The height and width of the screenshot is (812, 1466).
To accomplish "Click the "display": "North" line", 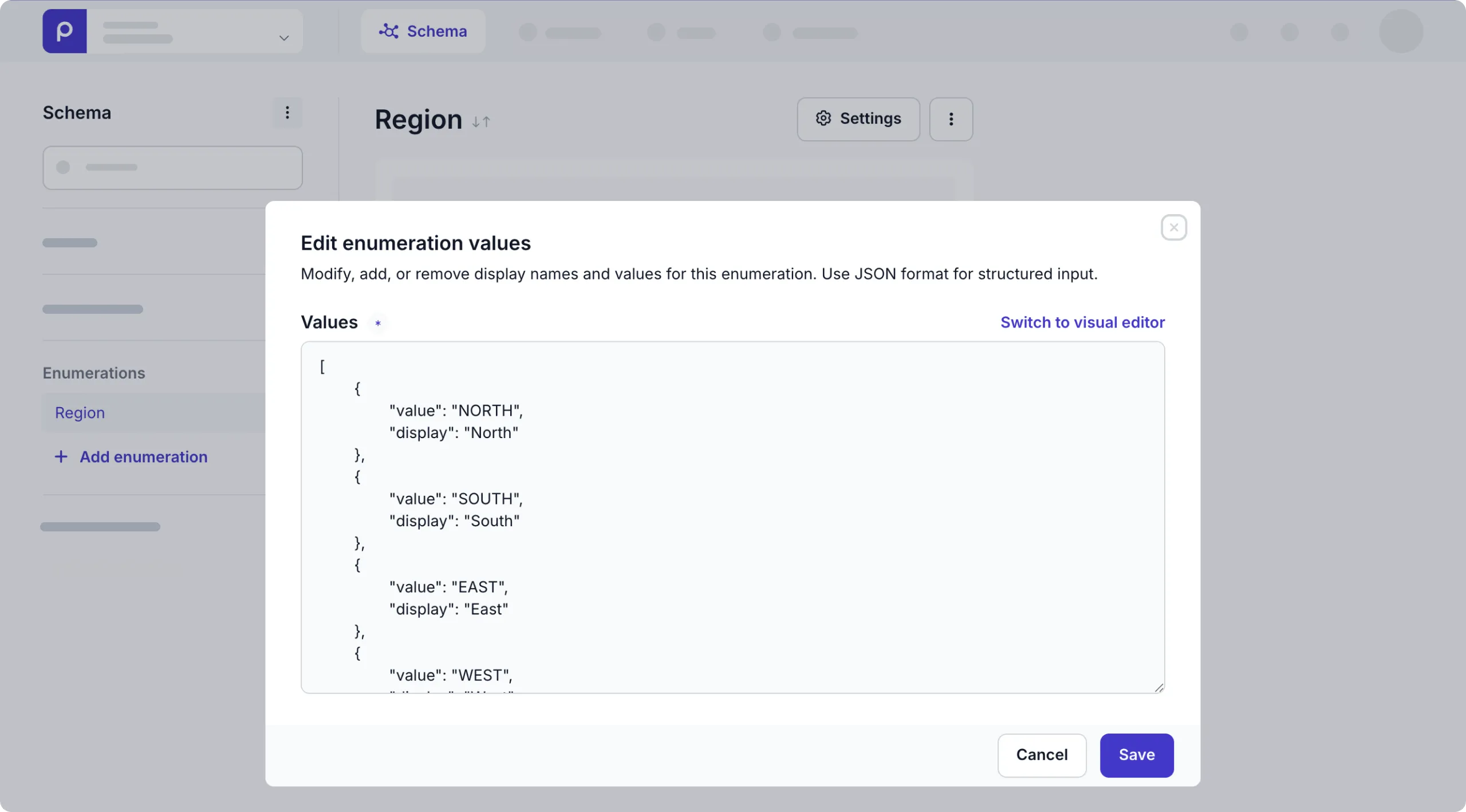I will pyautogui.click(x=454, y=432).
